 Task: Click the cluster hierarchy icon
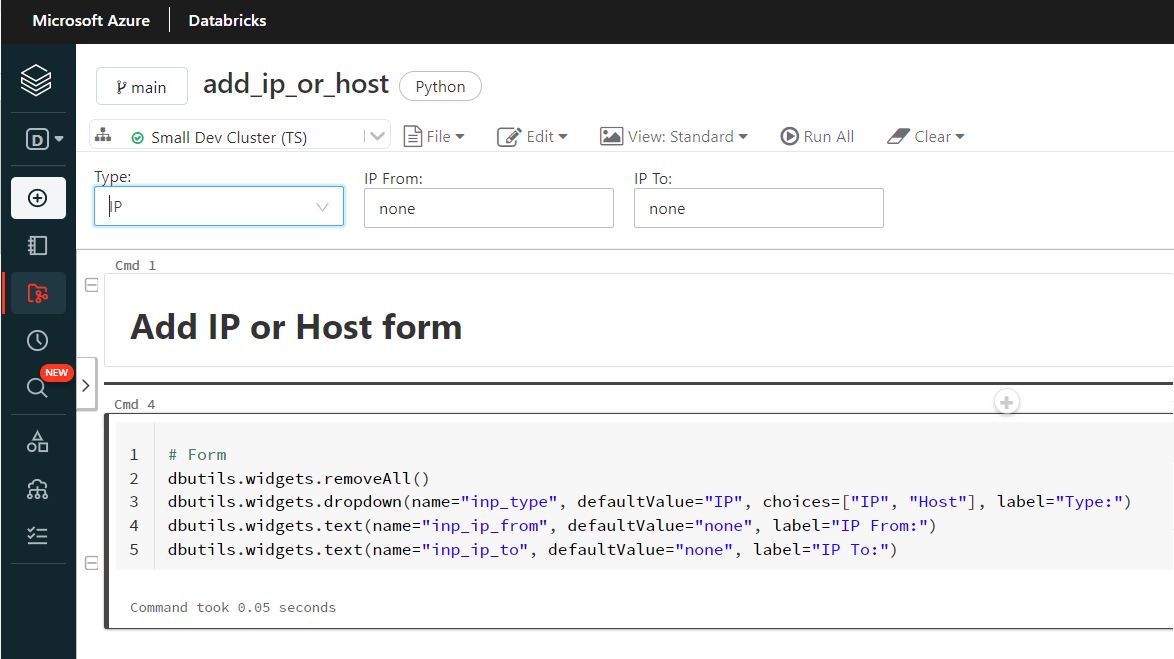pyautogui.click(x=103, y=136)
